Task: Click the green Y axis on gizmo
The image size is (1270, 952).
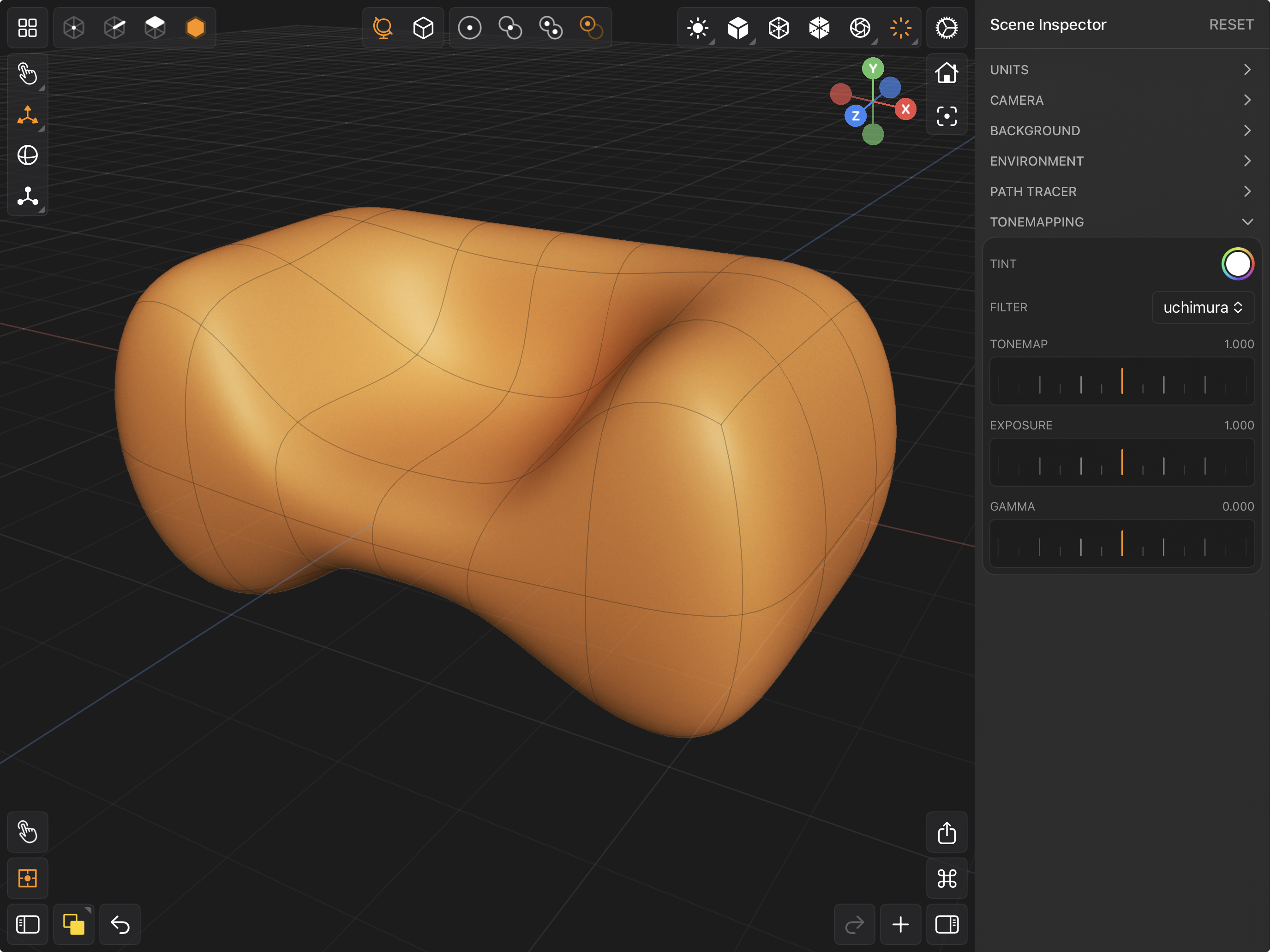Action: [873, 69]
